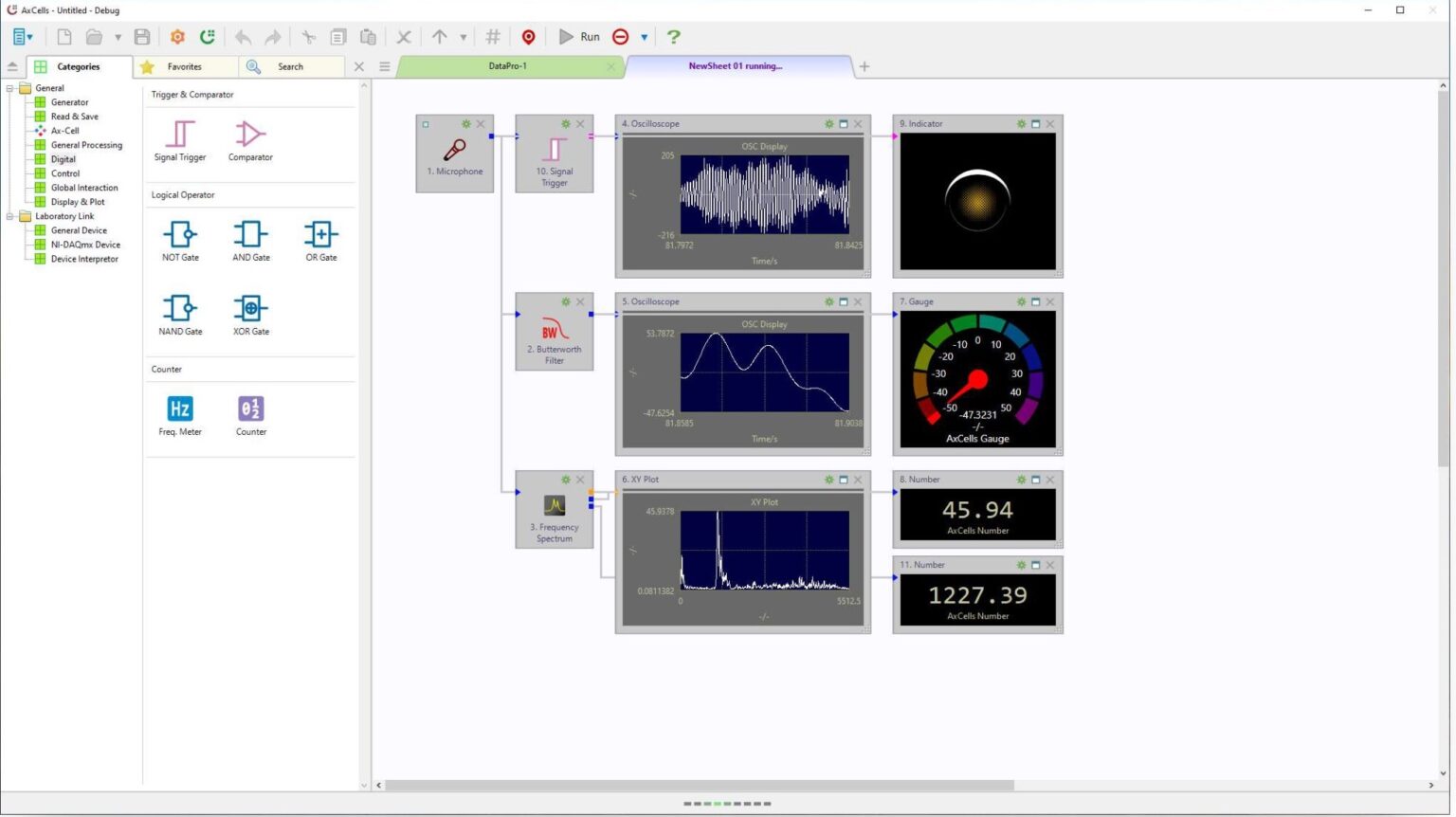The image size is (1456, 817).
Task: Pick the XOR Gate logical operator
Action: 249,308
